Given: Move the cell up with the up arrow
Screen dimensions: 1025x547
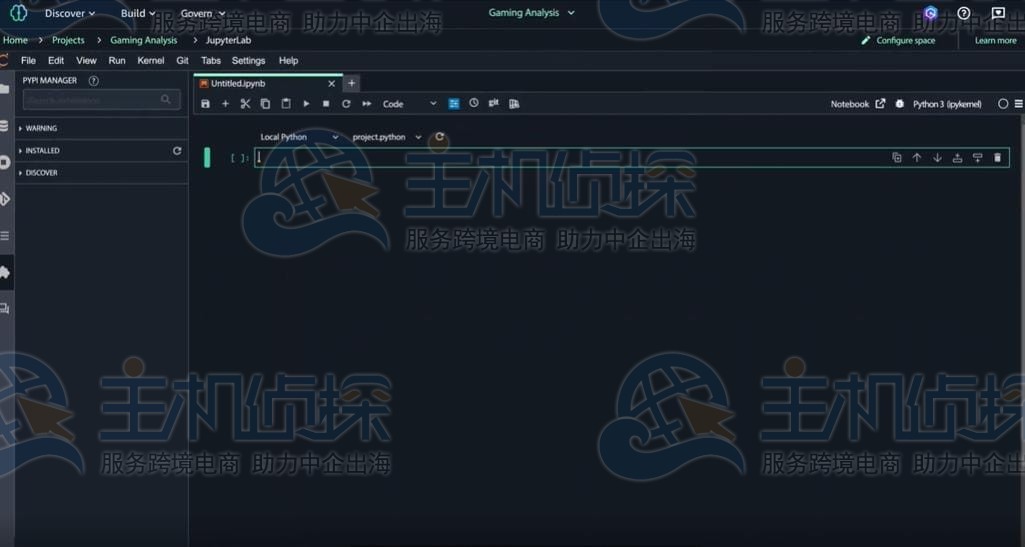Looking at the screenshot, I should [916, 157].
